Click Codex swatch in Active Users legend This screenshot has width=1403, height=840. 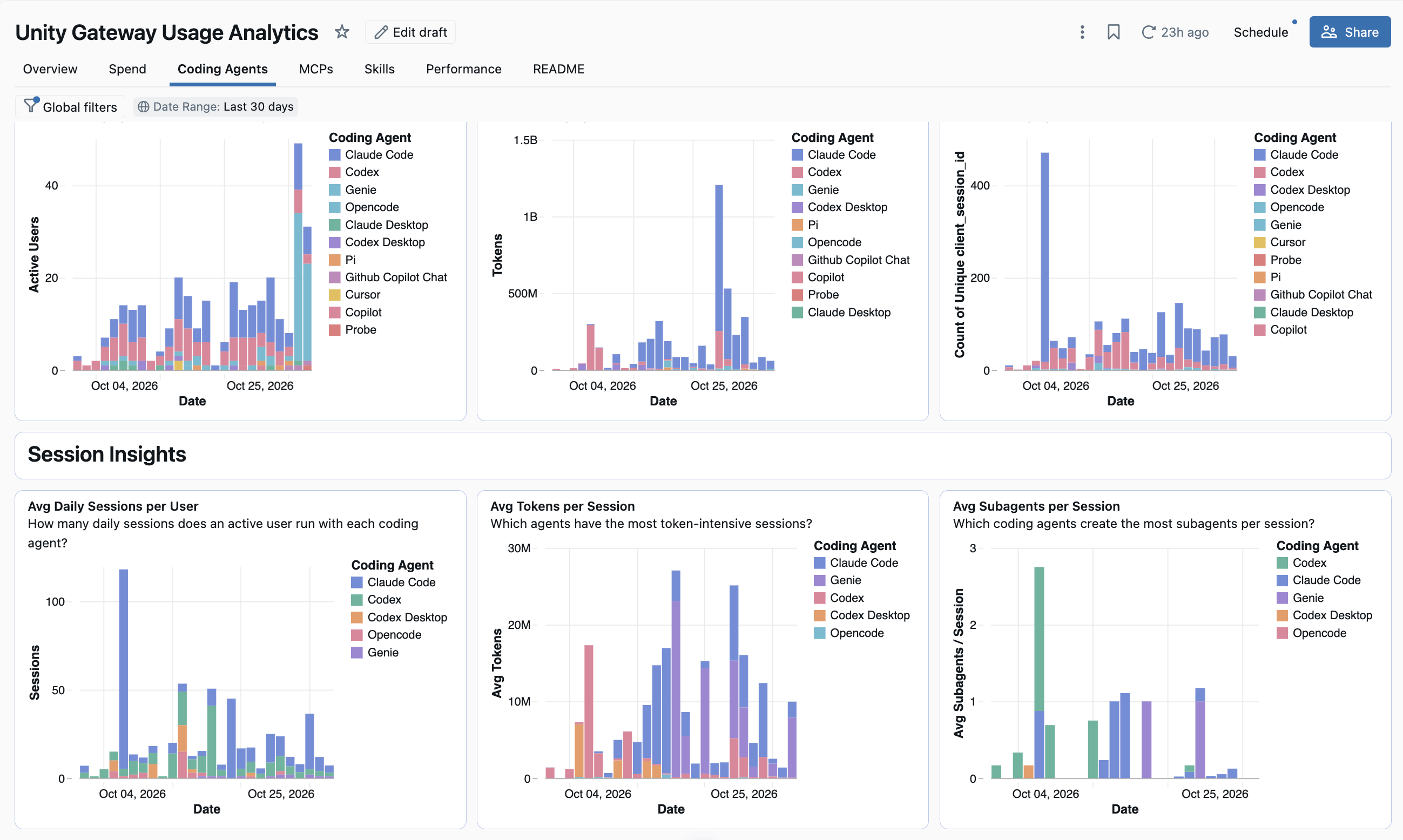(335, 172)
